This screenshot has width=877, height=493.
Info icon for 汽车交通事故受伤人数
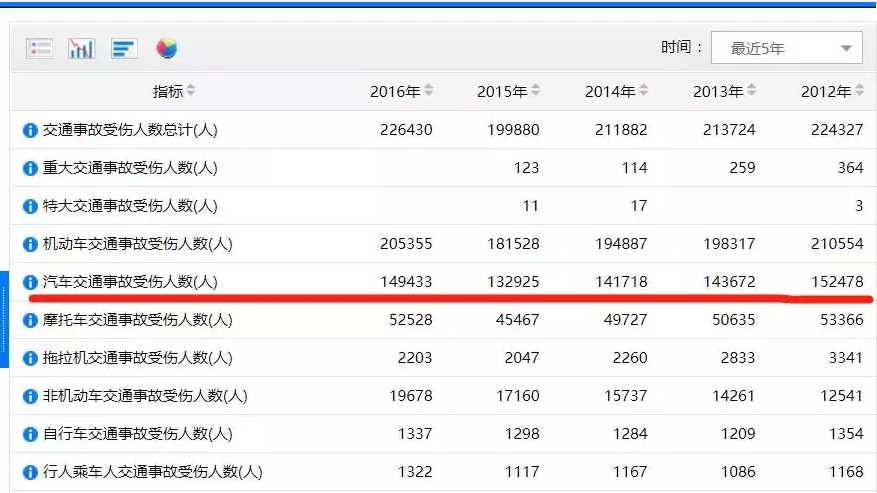coord(30,283)
